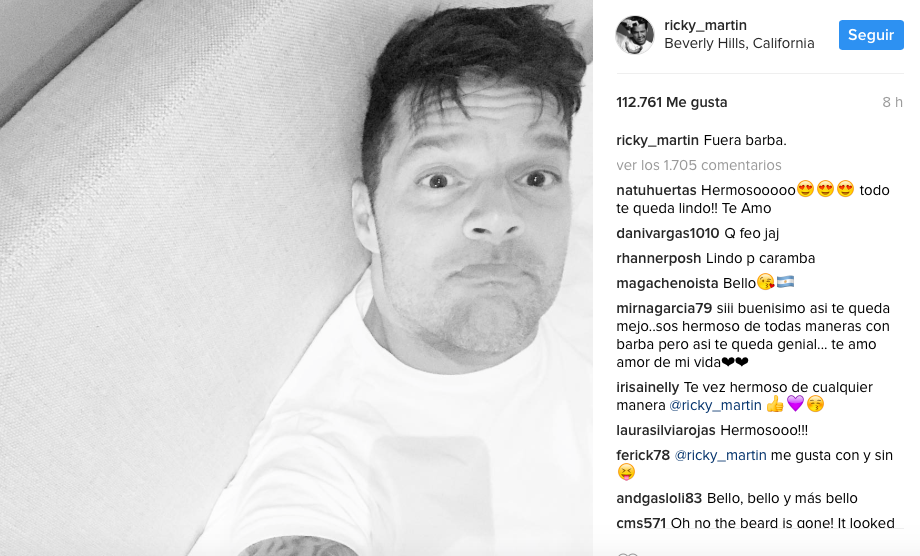Click the 8 h post timestamp
920x556 pixels.
[x=892, y=103]
